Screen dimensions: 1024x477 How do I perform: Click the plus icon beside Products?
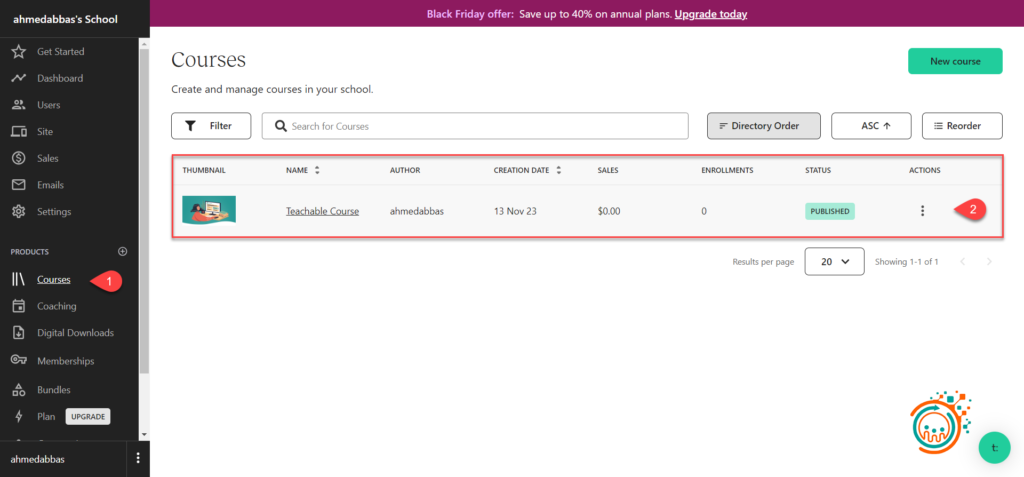coord(123,252)
